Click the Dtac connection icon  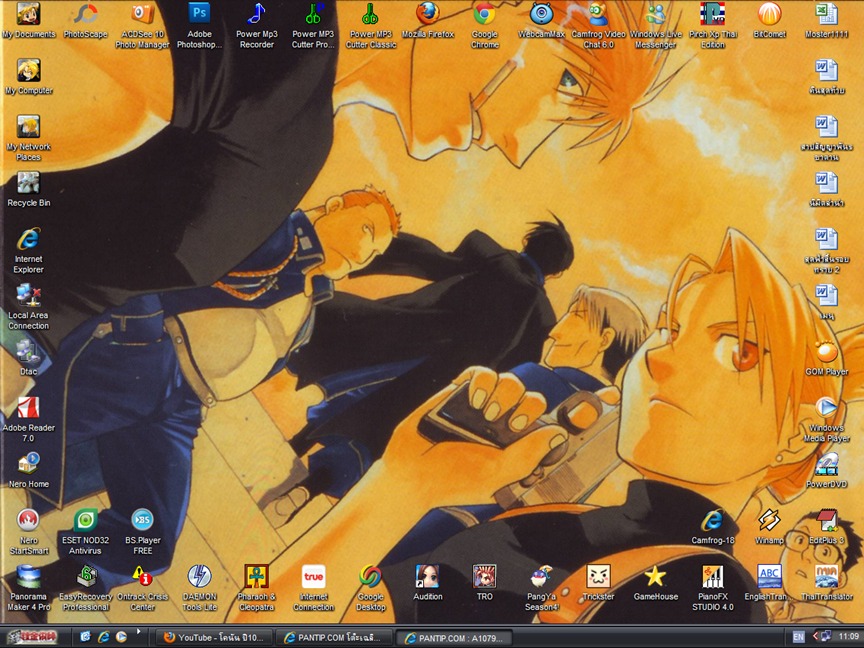coord(29,358)
